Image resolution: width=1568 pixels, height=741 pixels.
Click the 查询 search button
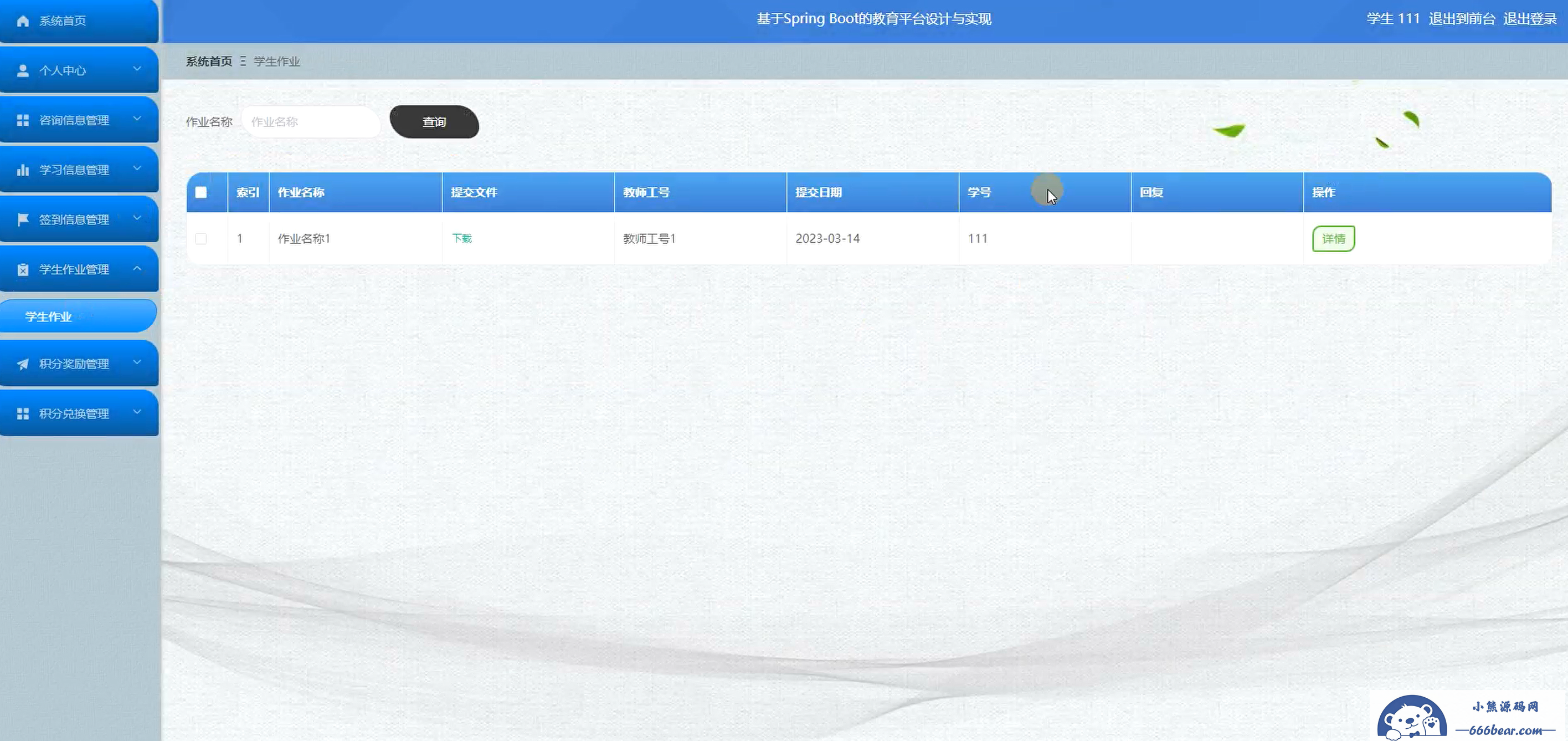(x=434, y=122)
